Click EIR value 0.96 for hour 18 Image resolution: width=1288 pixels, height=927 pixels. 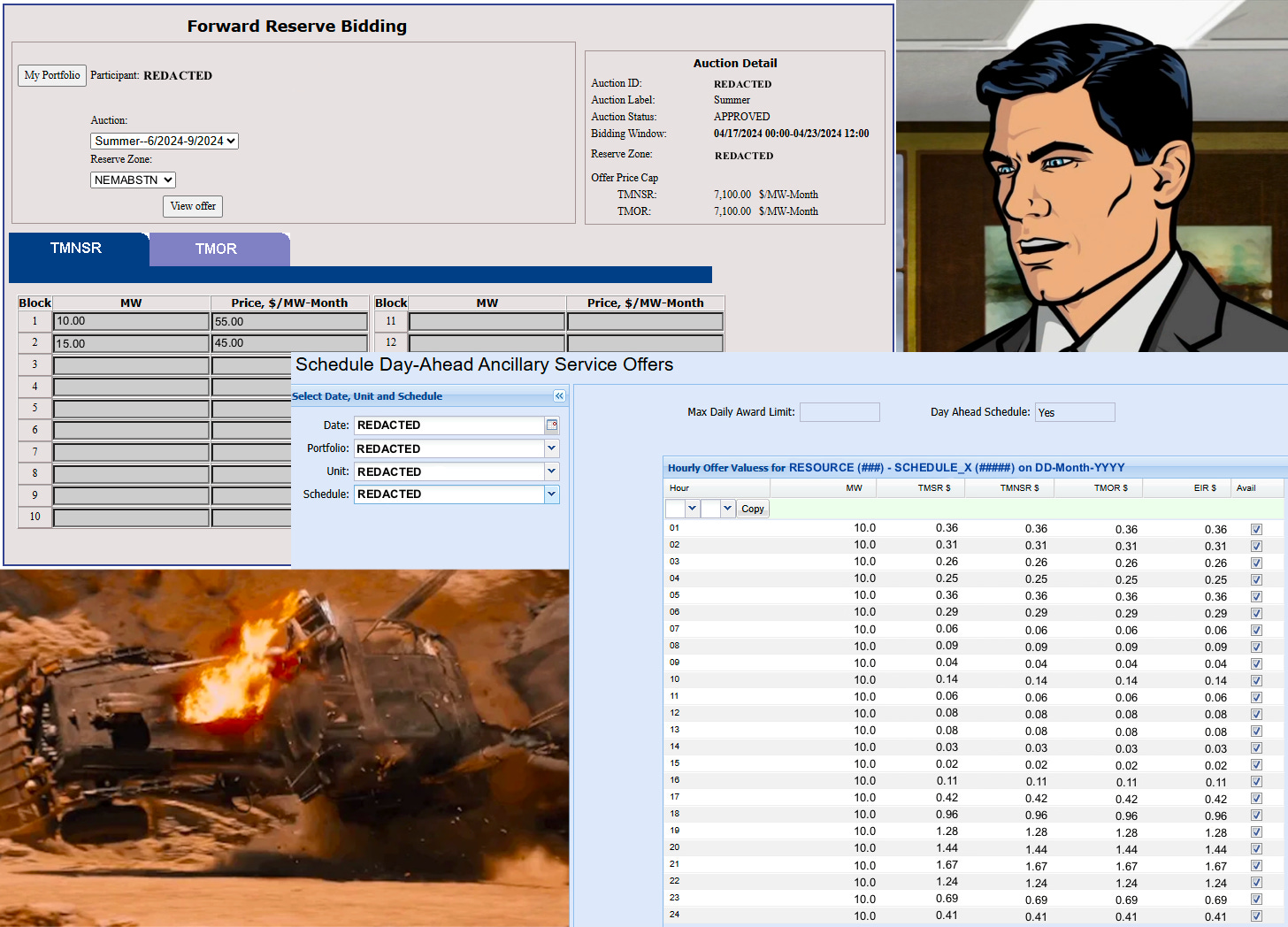tap(1215, 816)
